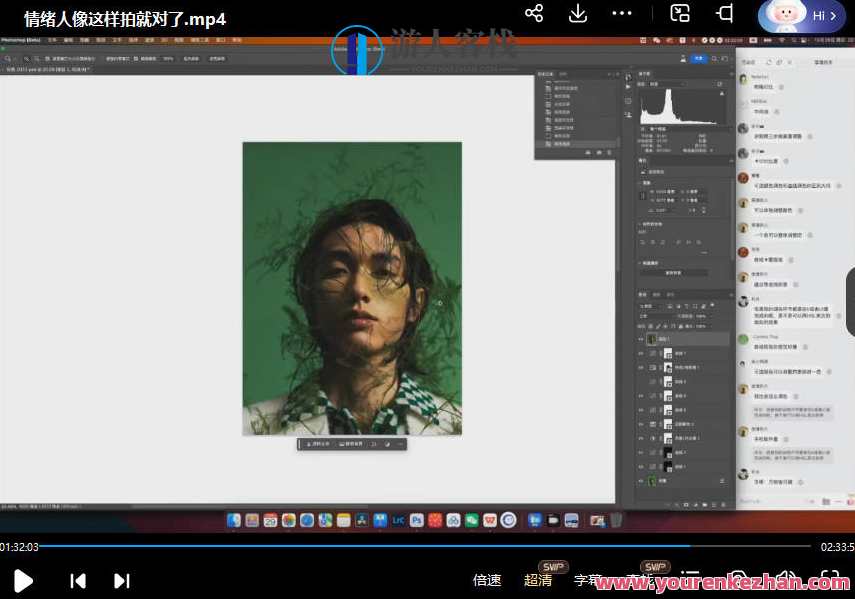855x599 pixels.
Task: Open the 字幕 subtitles options
Action: 588,580
